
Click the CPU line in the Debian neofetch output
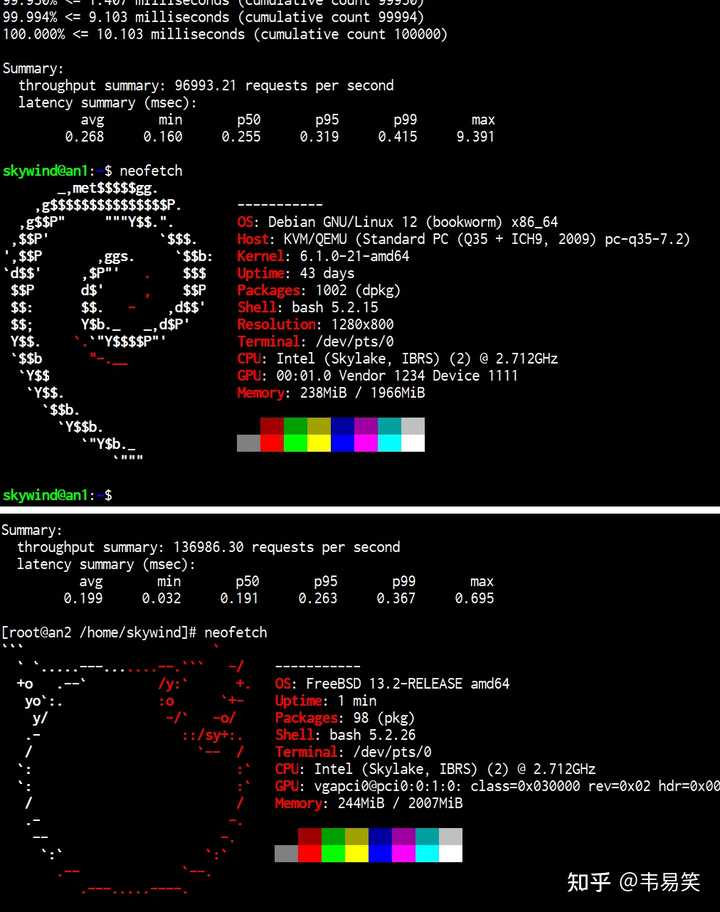tap(398, 359)
